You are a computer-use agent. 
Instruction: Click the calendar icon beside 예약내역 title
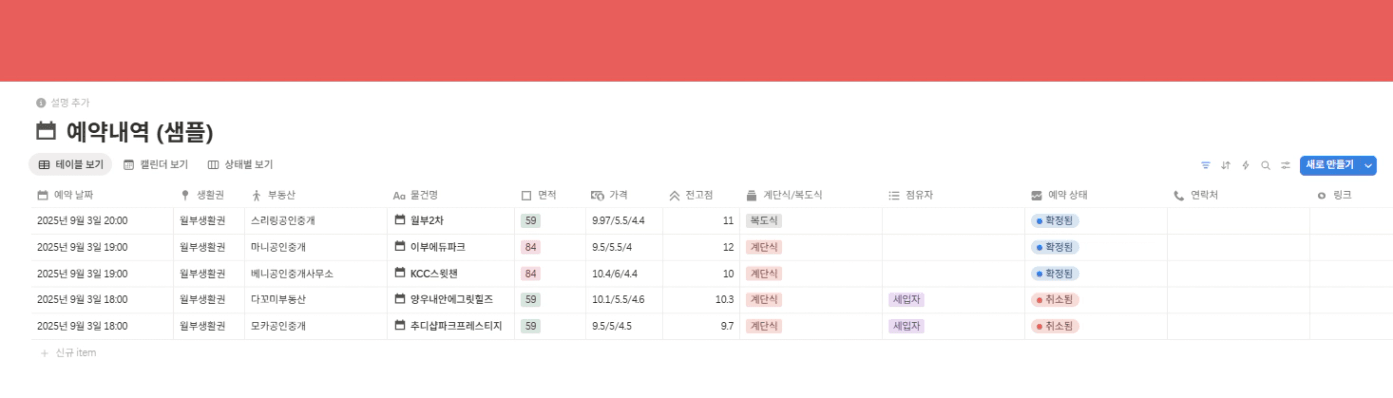(46, 131)
